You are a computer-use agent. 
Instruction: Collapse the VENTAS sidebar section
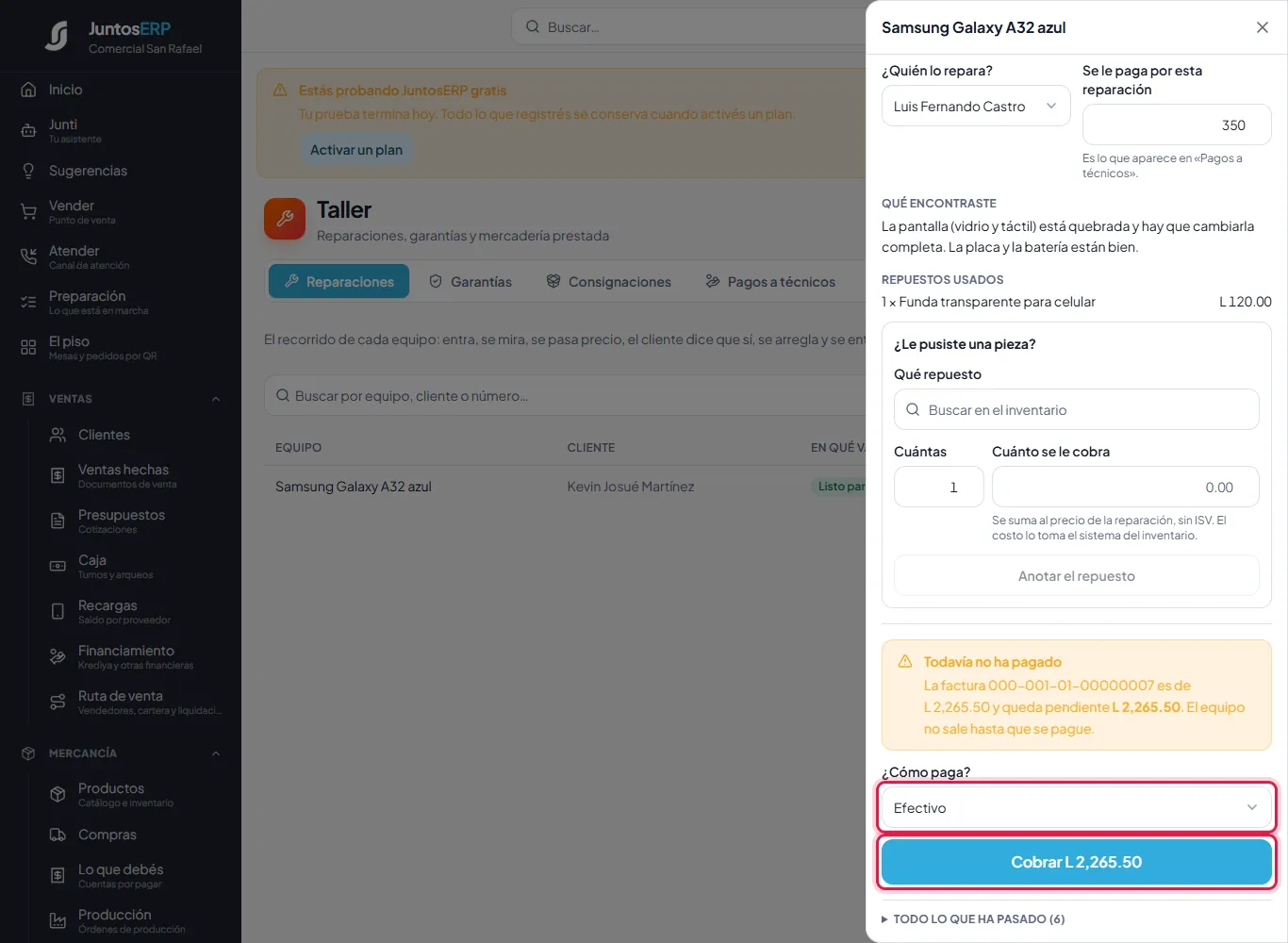216,399
